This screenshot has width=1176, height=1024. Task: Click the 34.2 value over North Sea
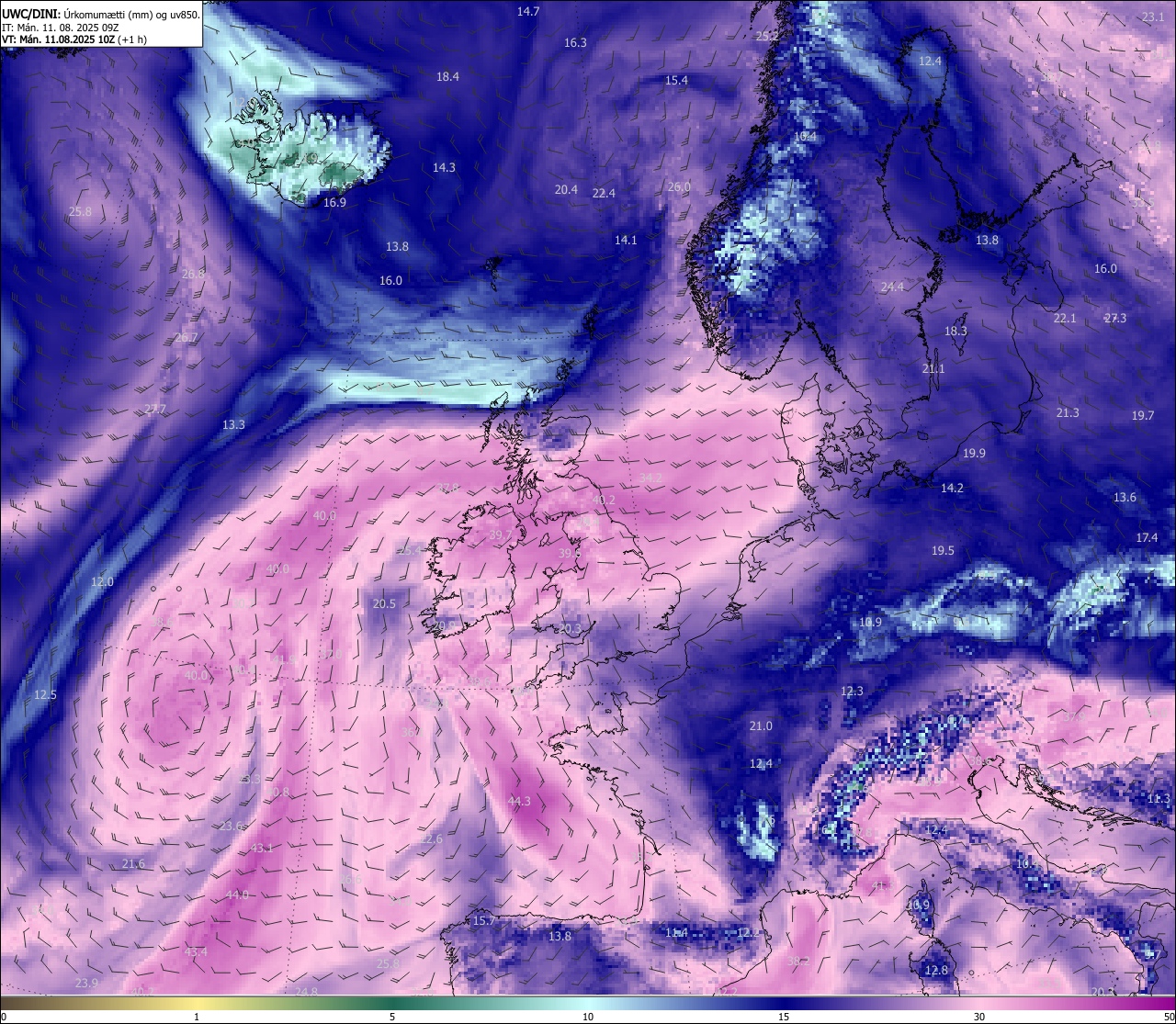coord(650,478)
